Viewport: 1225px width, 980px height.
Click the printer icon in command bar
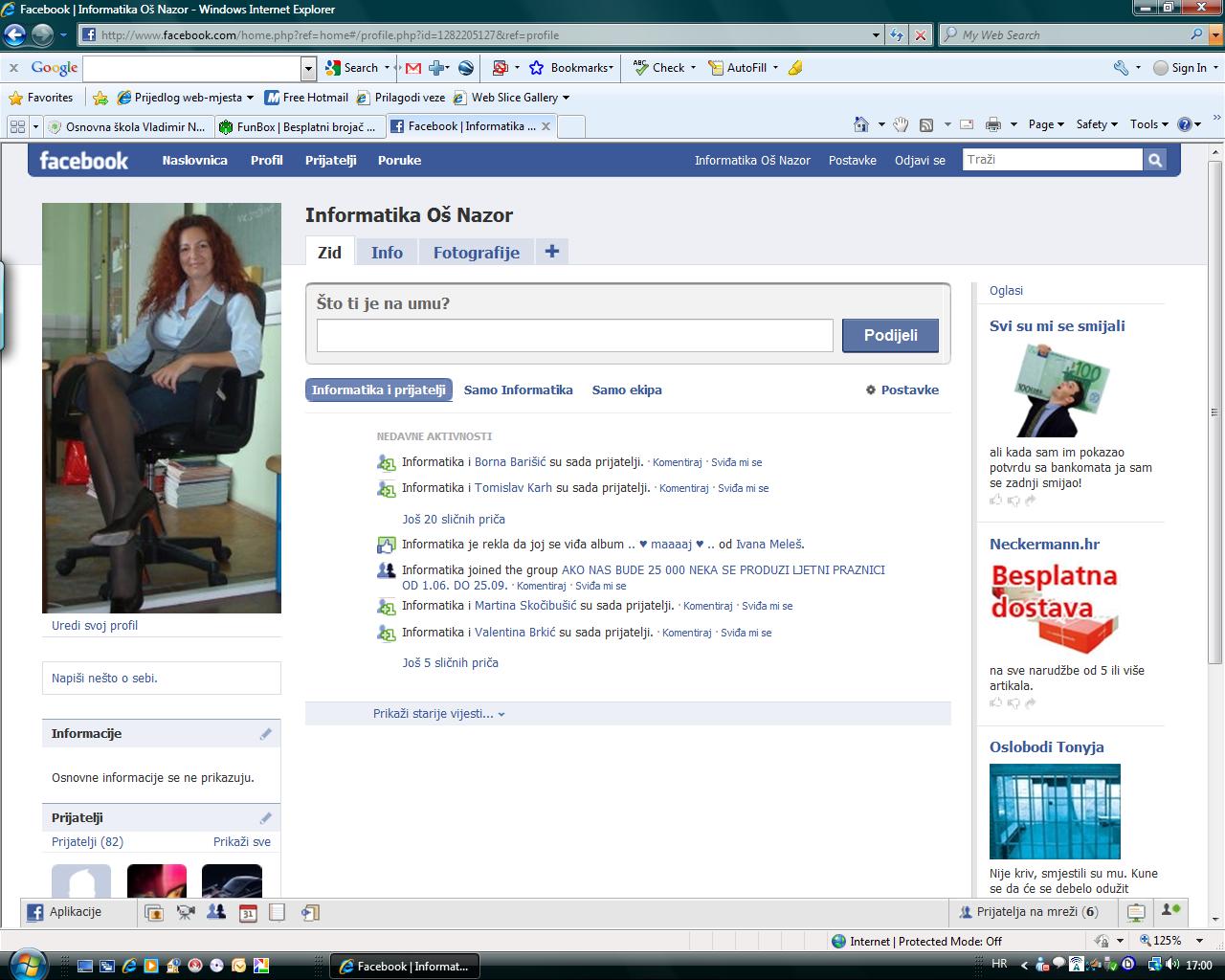point(993,124)
